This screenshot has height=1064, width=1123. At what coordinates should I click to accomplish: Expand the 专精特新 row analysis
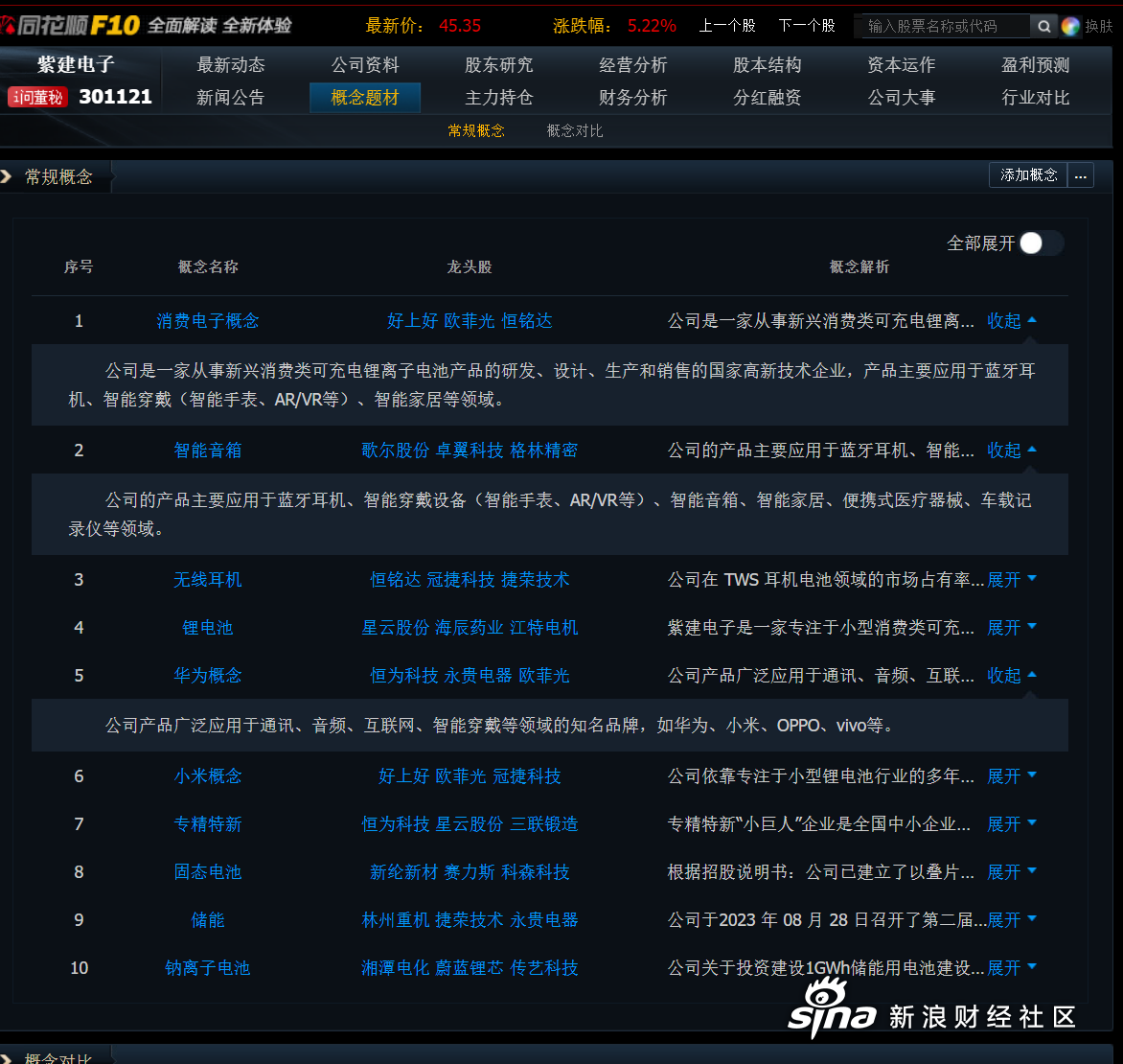point(1011,824)
